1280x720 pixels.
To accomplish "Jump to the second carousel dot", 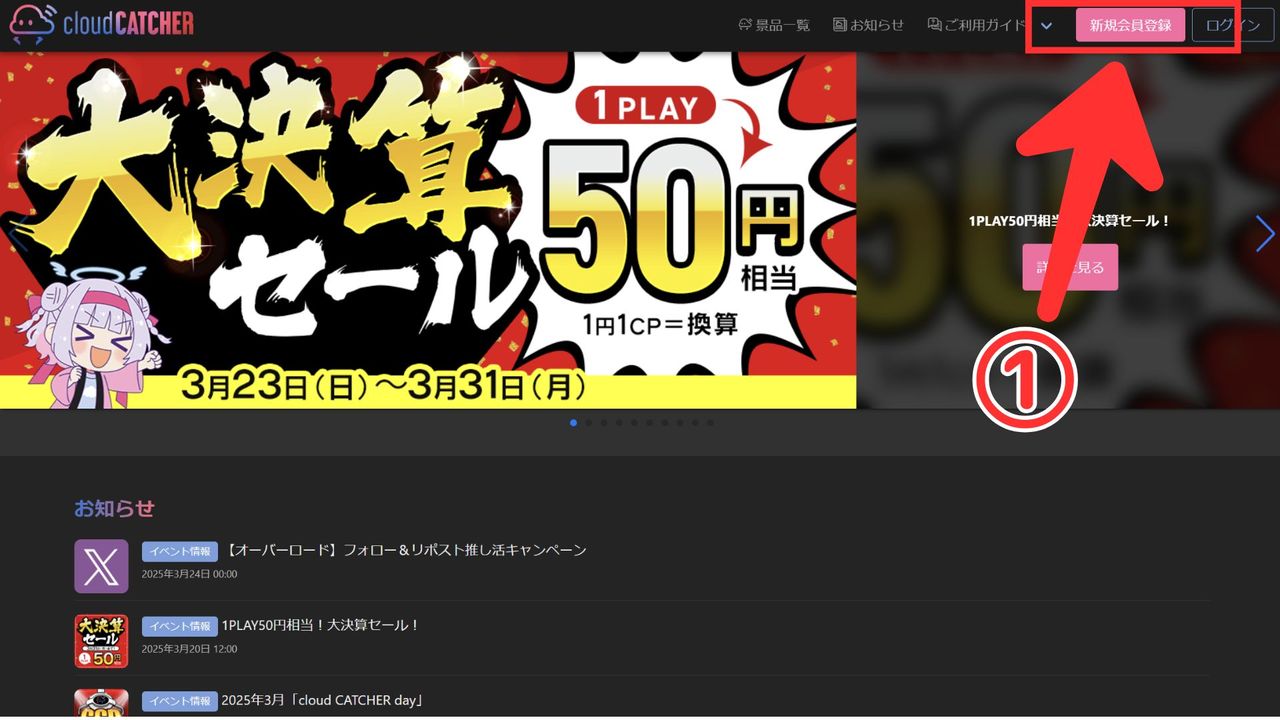I will pyautogui.click(x=588, y=423).
